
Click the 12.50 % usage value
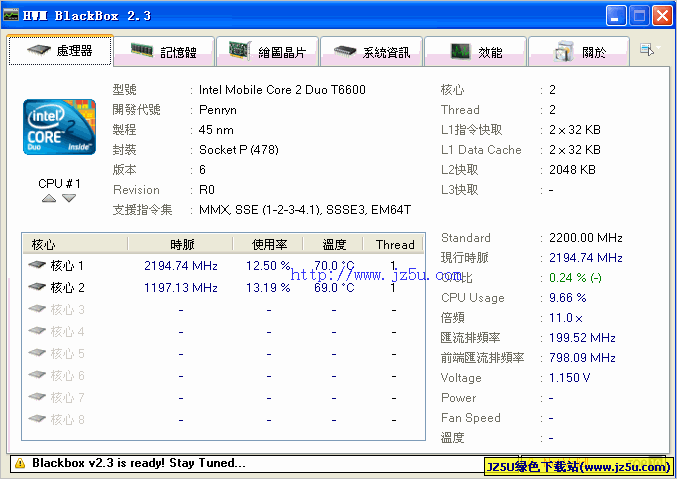pyautogui.click(x=268, y=266)
